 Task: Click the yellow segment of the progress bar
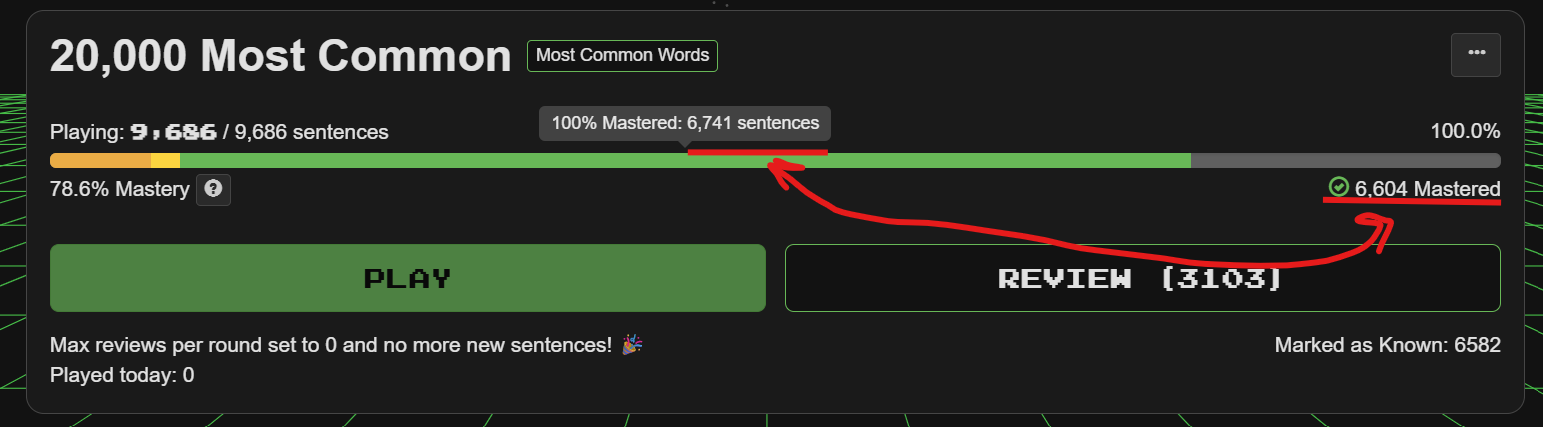point(165,160)
